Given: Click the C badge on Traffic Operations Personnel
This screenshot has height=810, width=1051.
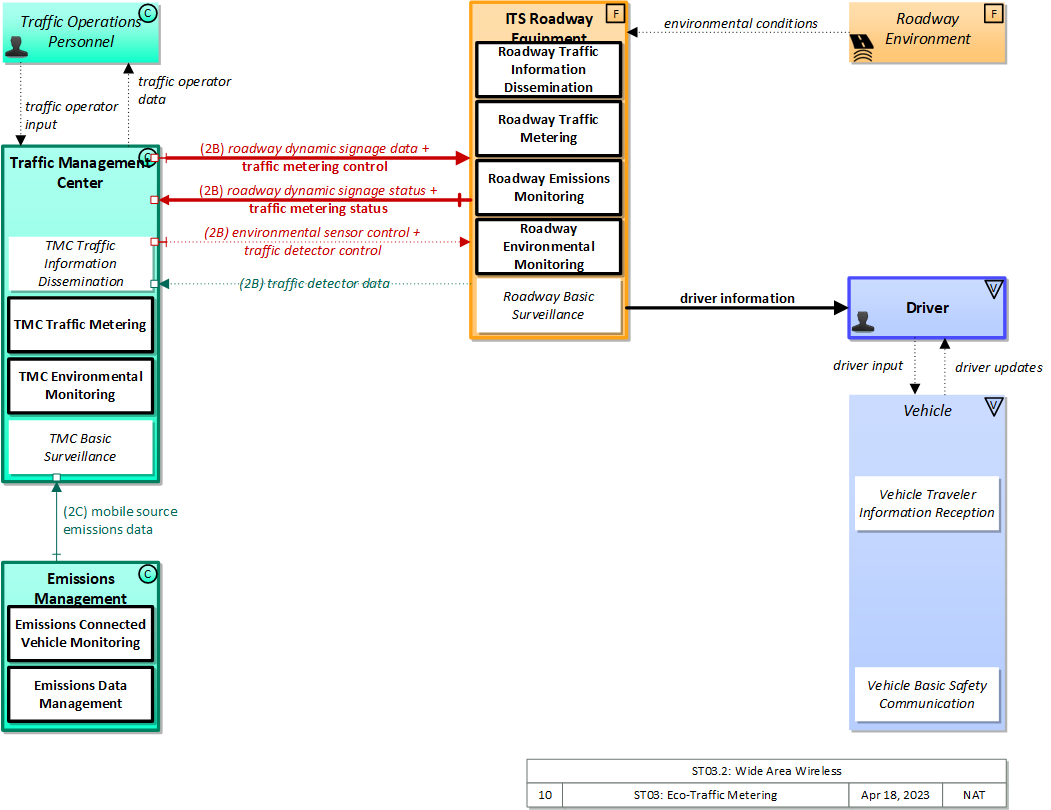Looking at the screenshot, I should click(147, 14).
